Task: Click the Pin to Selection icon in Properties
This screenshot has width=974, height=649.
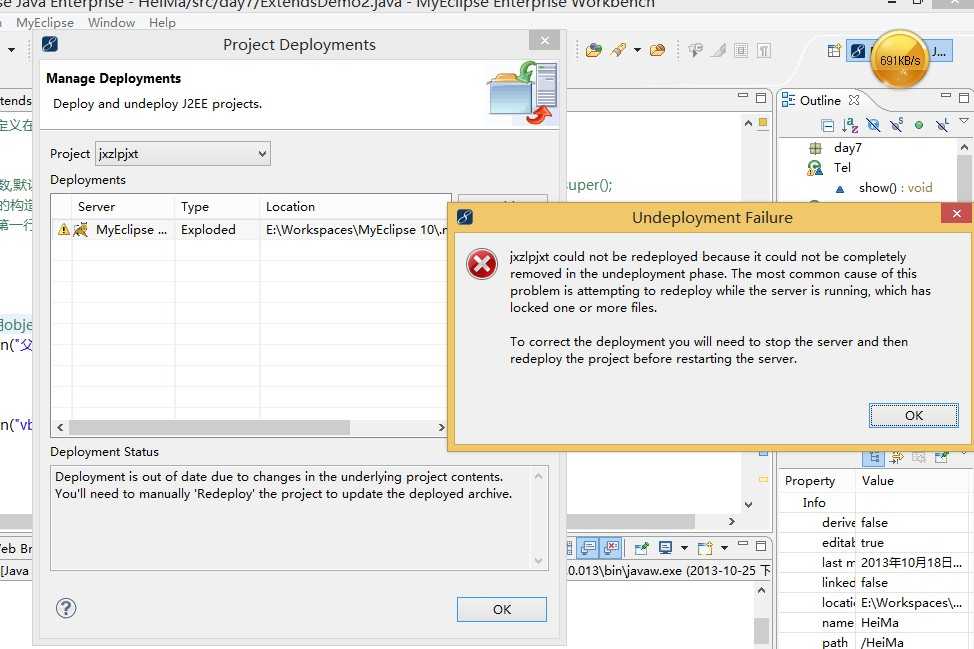Action: click(x=942, y=458)
